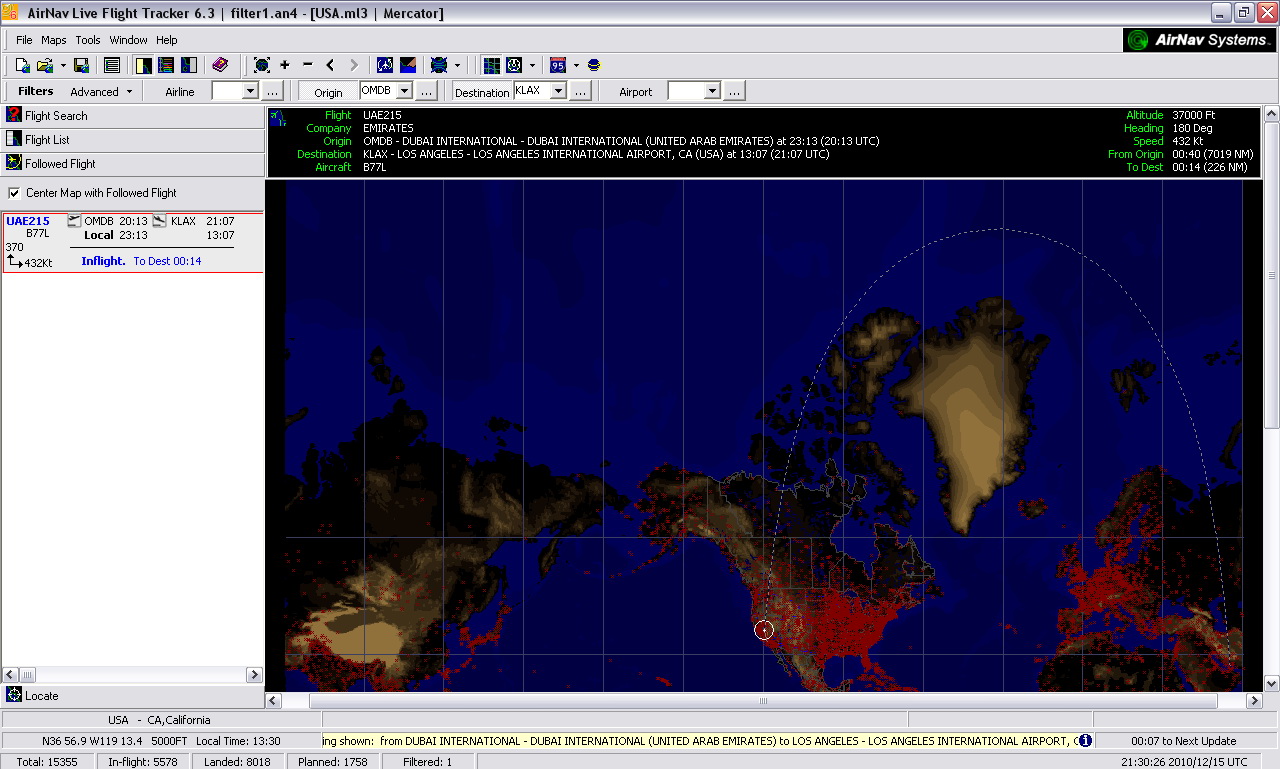
Task: Zoom out with the minus icon
Action: [x=308, y=65]
